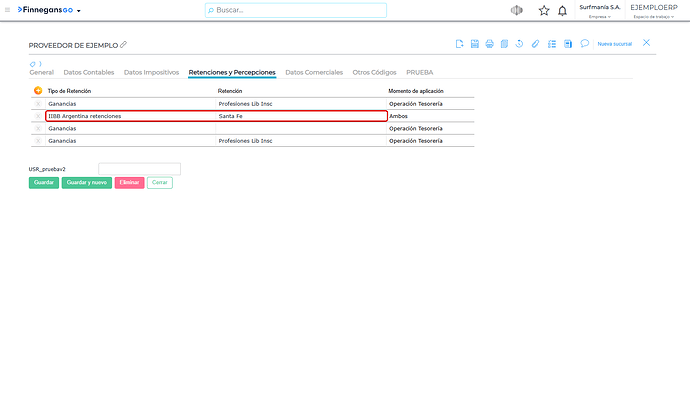Click the Guardar y nuevo button

pyautogui.click(x=87, y=183)
